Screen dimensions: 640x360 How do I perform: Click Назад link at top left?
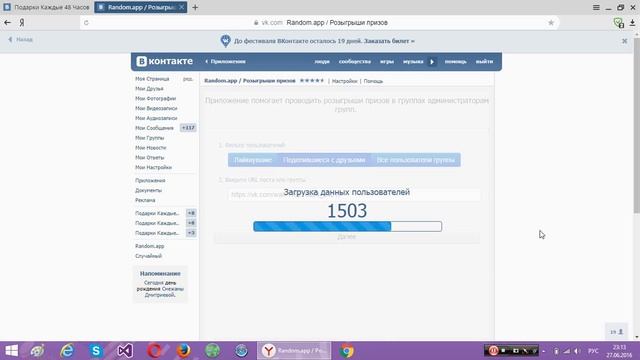click(x=20, y=40)
